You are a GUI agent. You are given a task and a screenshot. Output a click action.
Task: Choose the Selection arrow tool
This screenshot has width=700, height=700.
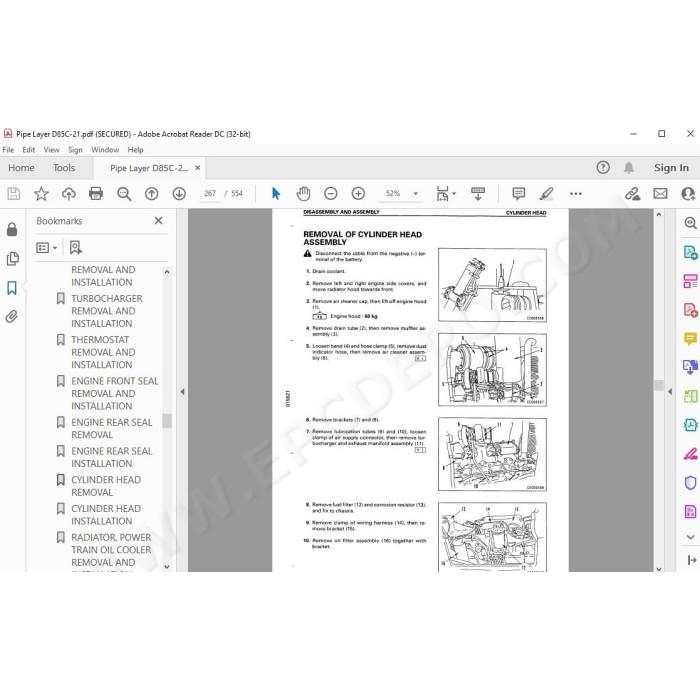tap(276, 193)
